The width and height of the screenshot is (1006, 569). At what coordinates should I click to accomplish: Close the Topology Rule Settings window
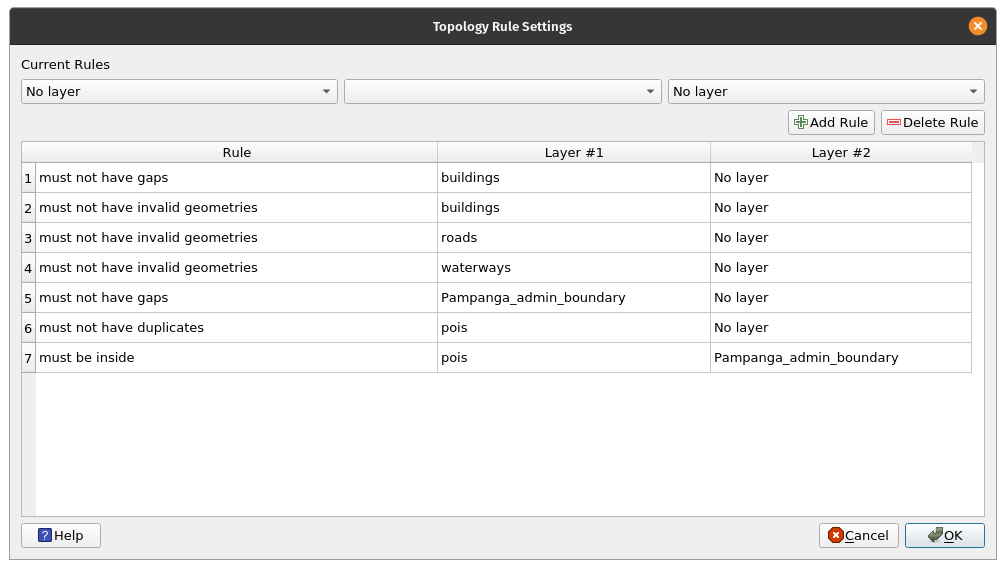[x=977, y=26]
